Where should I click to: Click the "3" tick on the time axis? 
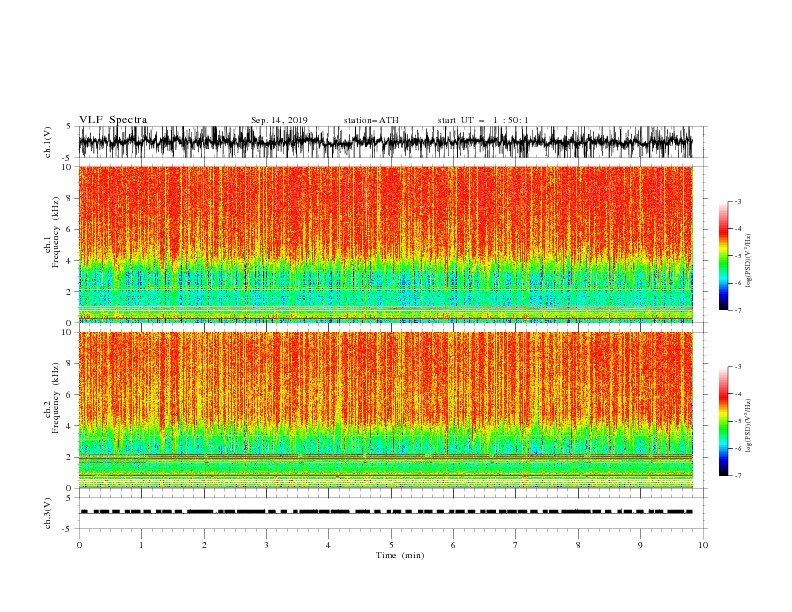tap(266, 545)
